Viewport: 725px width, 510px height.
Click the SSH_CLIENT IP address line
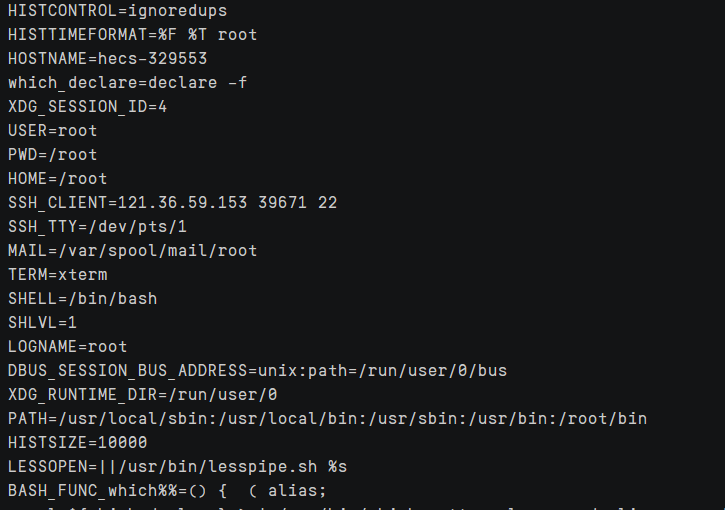click(172, 203)
